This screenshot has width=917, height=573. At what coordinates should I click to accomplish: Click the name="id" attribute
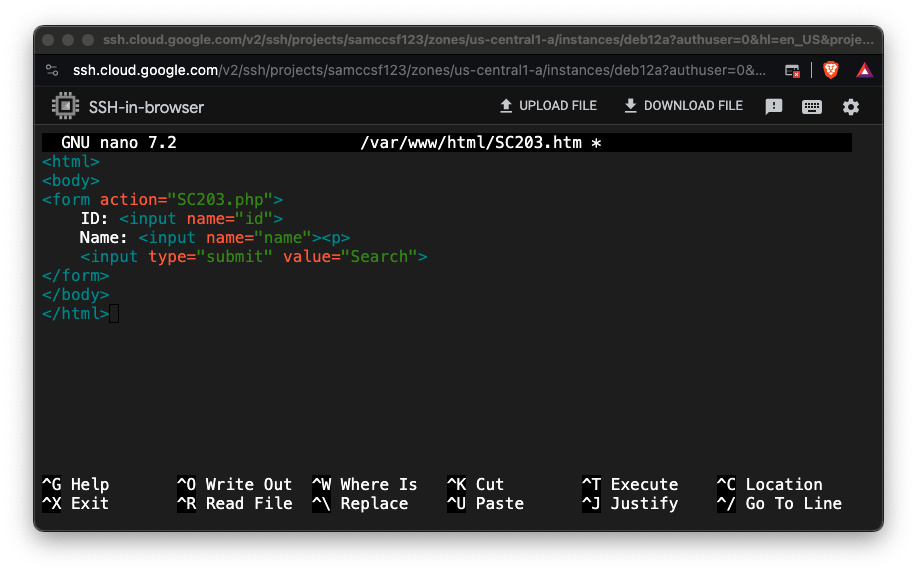pos(230,219)
